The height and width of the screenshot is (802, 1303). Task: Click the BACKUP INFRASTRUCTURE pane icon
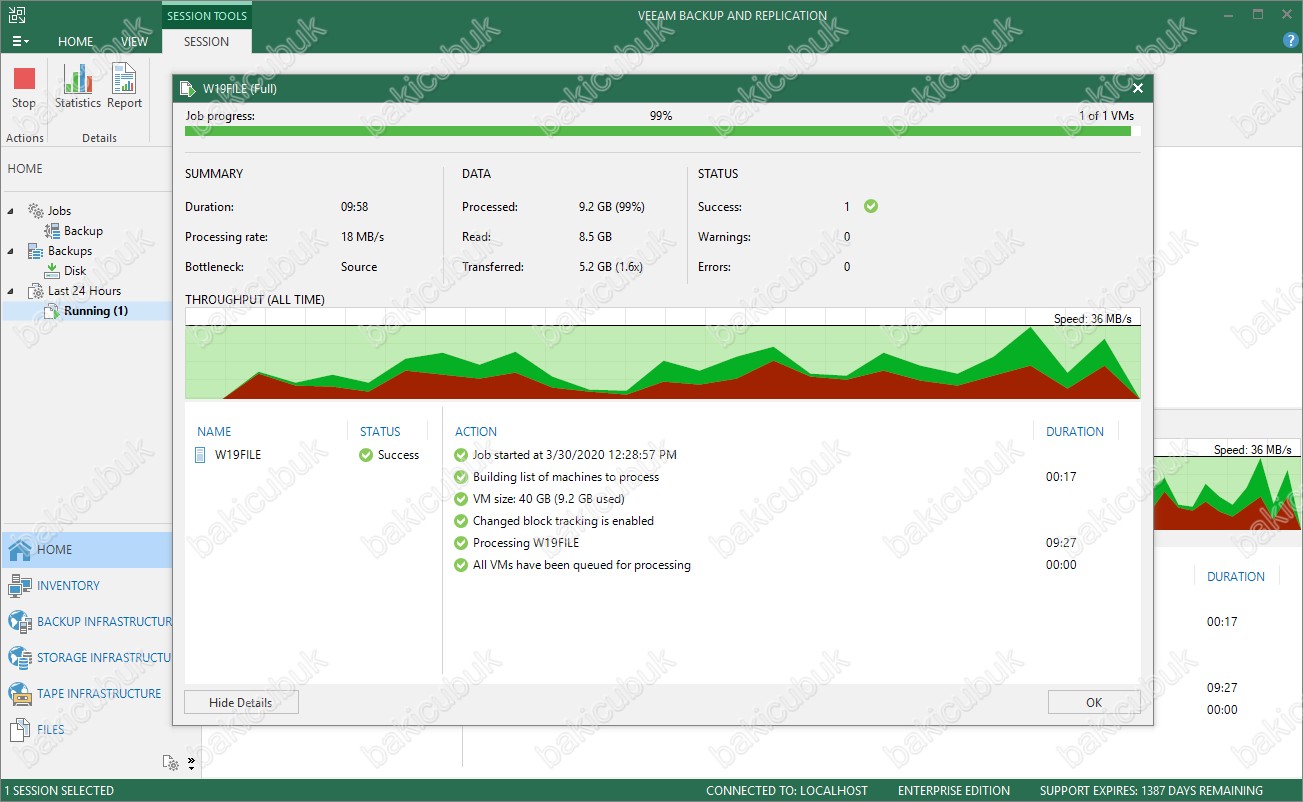pos(20,622)
